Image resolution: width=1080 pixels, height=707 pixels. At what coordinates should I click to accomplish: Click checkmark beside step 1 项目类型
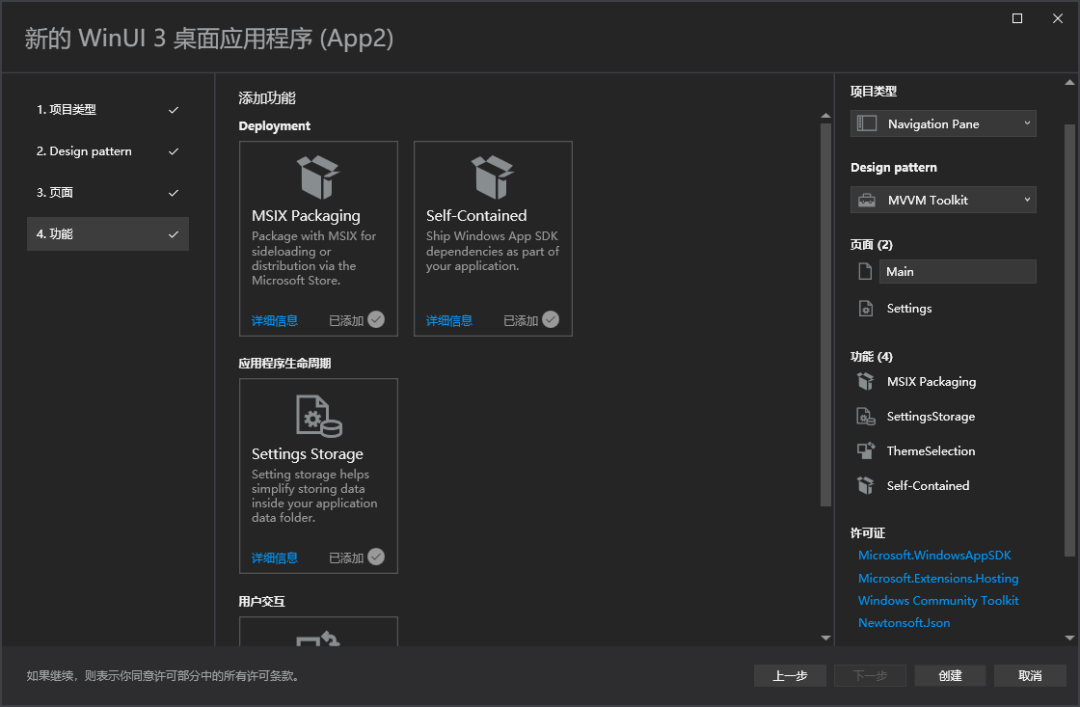coord(174,110)
